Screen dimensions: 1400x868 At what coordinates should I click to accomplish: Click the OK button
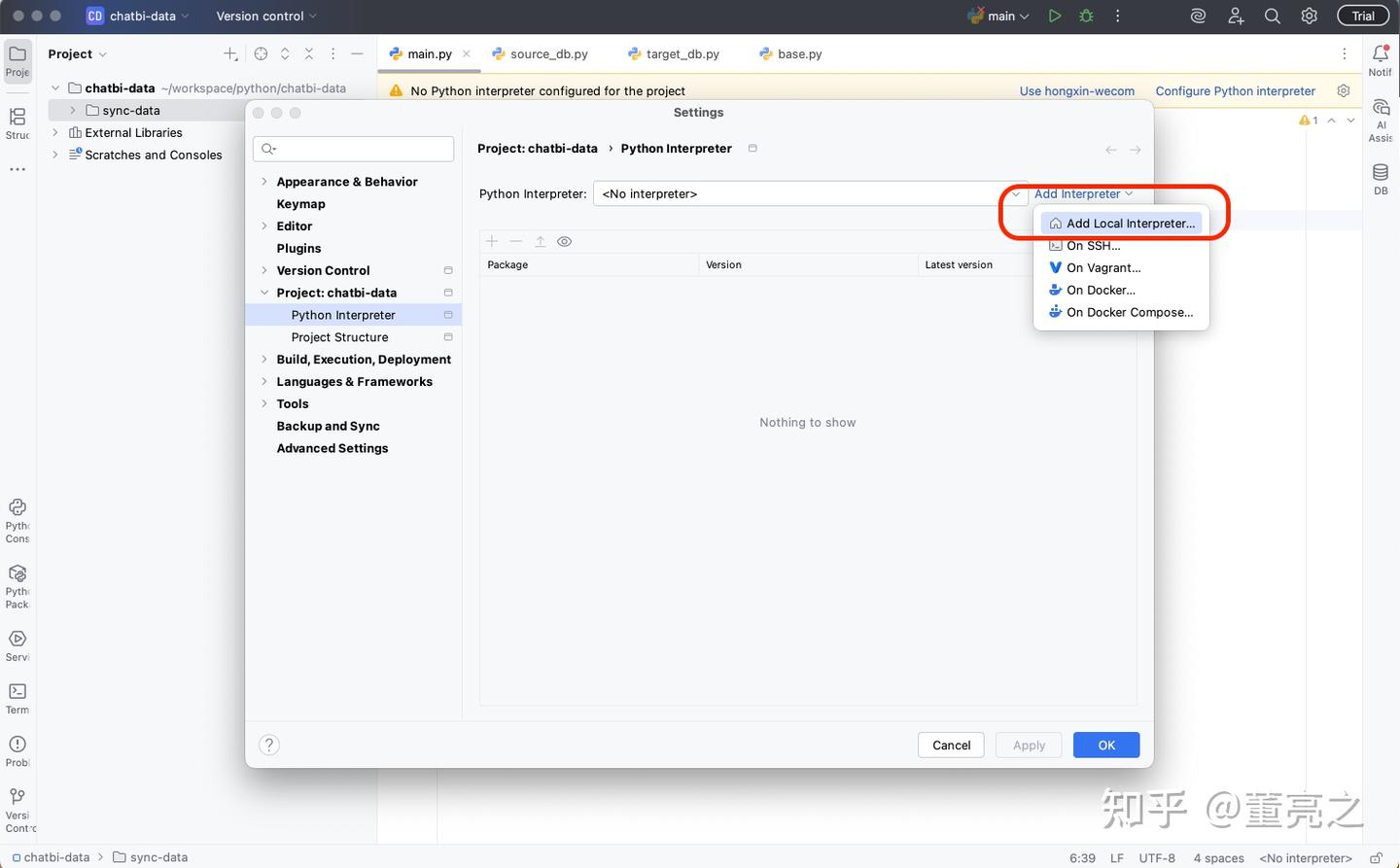(1106, 746)
